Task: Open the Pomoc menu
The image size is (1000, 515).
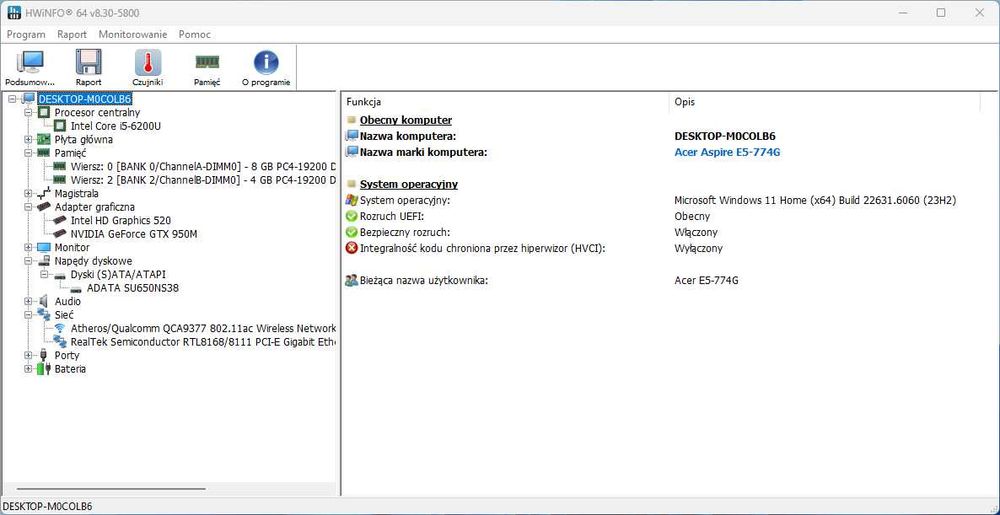Action: [x=195, y=34]
